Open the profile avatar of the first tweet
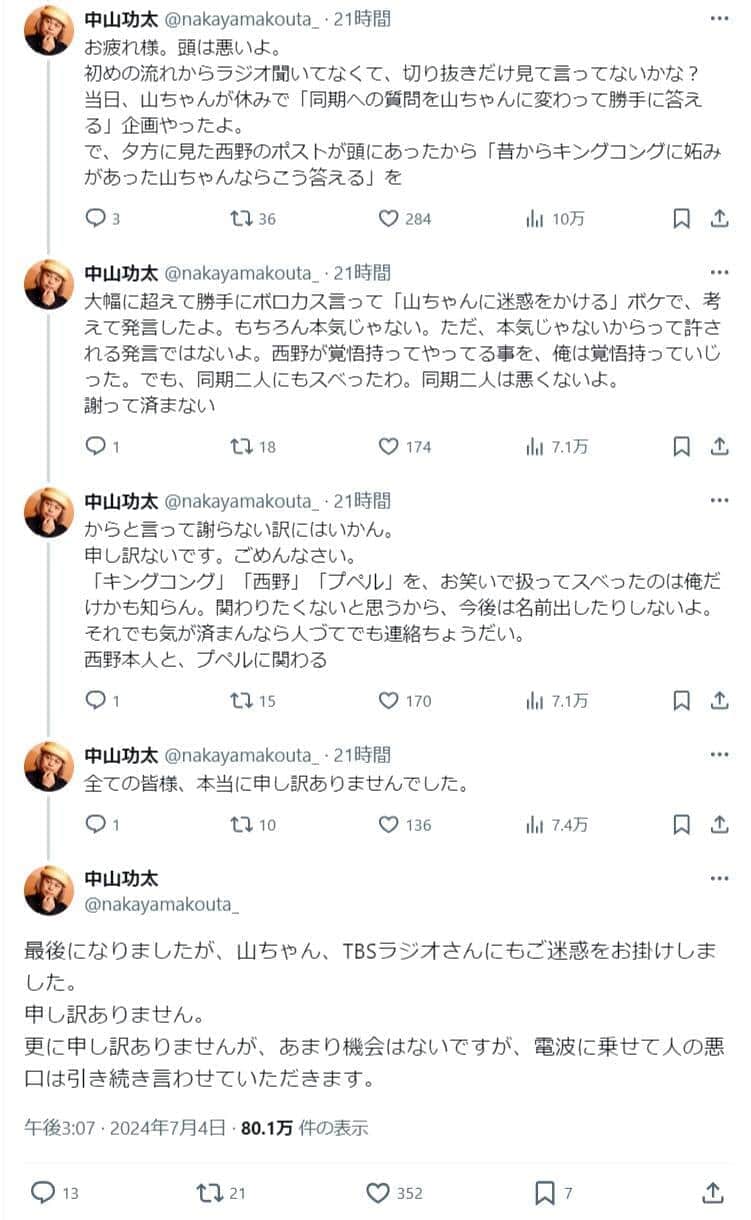Screen dimensions: 751x1220 (47, 24)
